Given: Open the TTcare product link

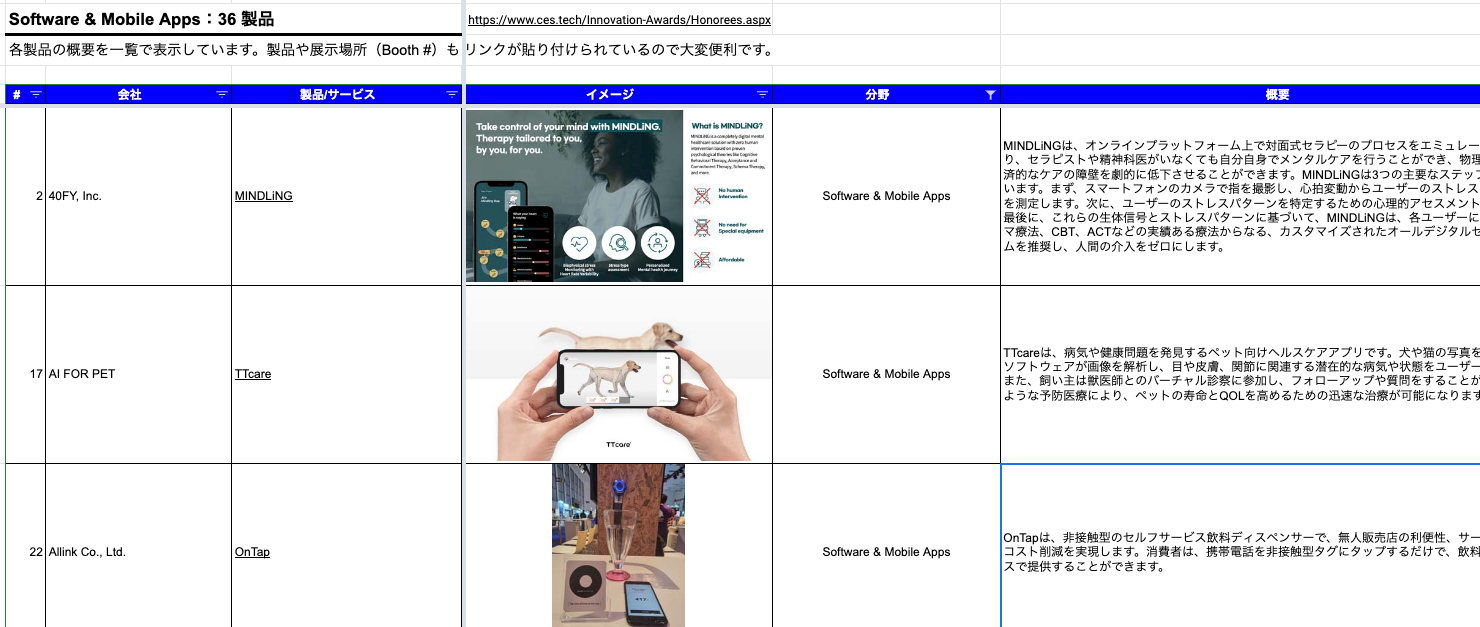Looking at the screenshot, I should click(253, 374).
